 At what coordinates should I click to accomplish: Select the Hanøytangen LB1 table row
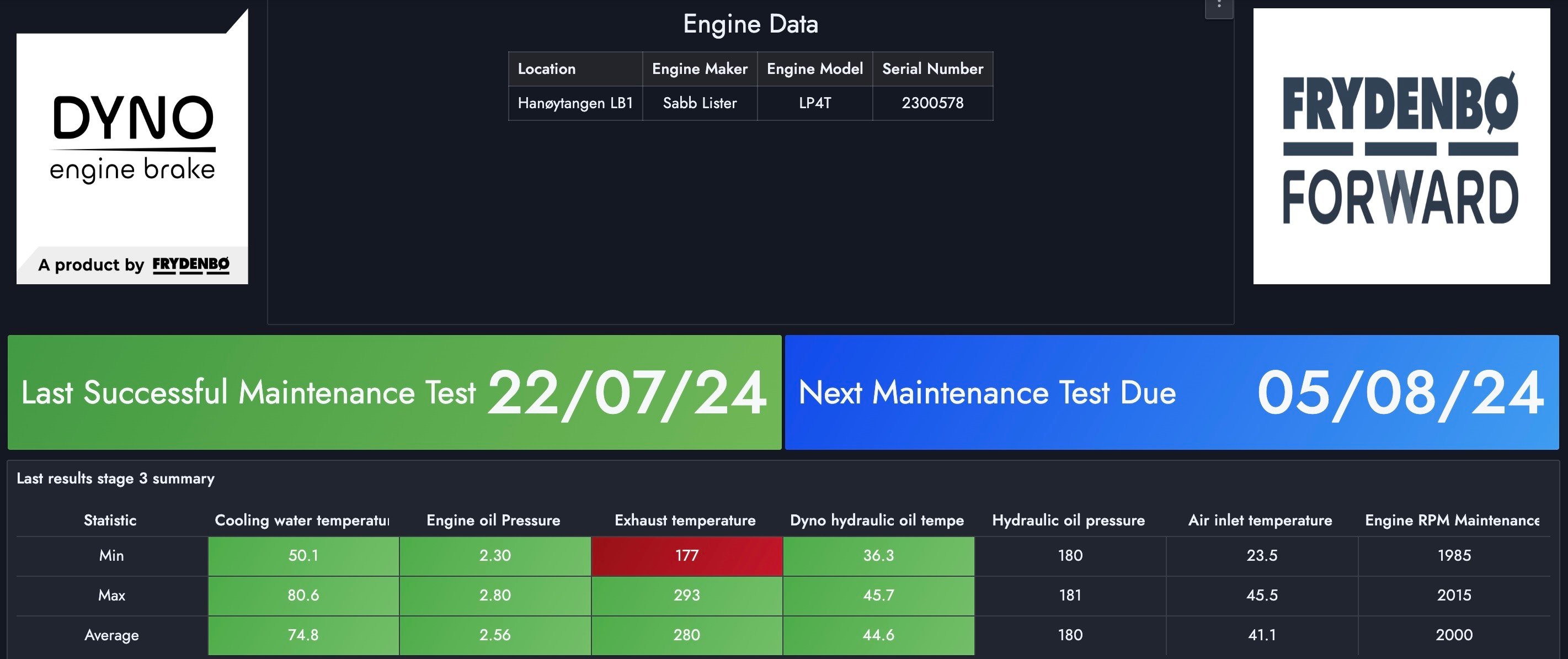(x=574, y=104)
